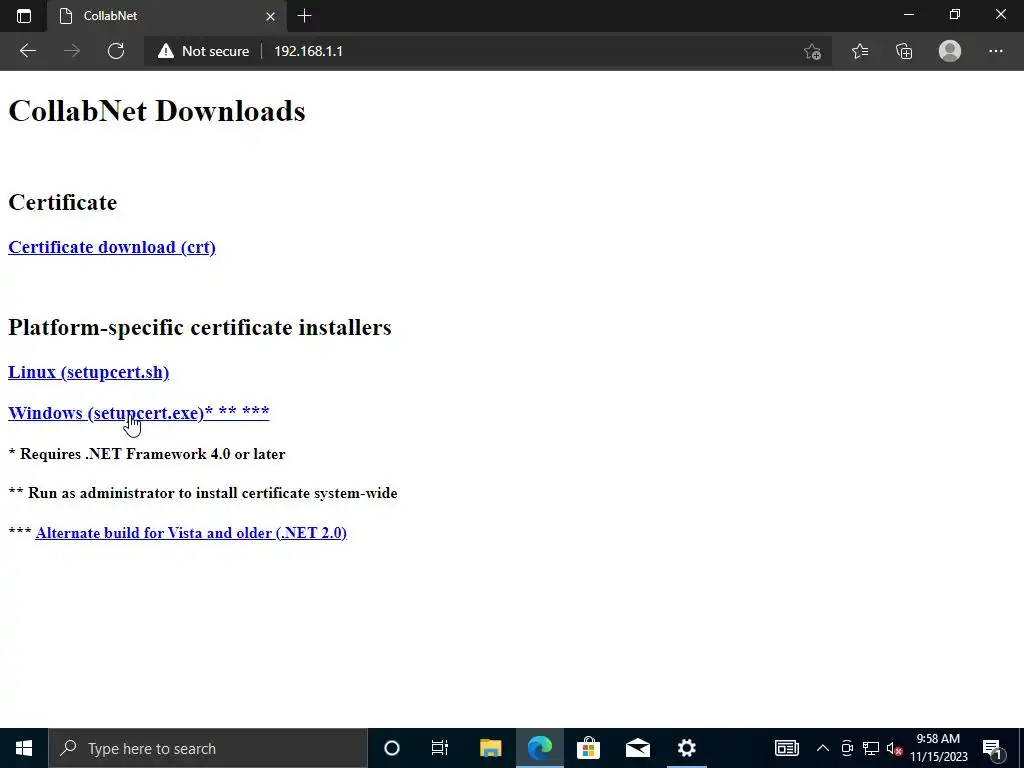Screen dimensions: 1024x768
Task: Open the Windows Start menu
Action: (x=24, y=748)
